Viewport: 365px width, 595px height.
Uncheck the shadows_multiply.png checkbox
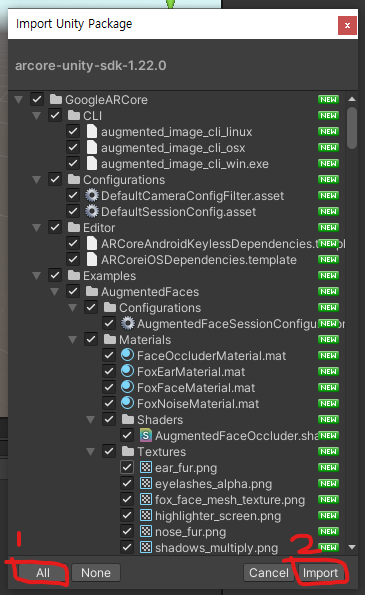click(x=127, y=547)
